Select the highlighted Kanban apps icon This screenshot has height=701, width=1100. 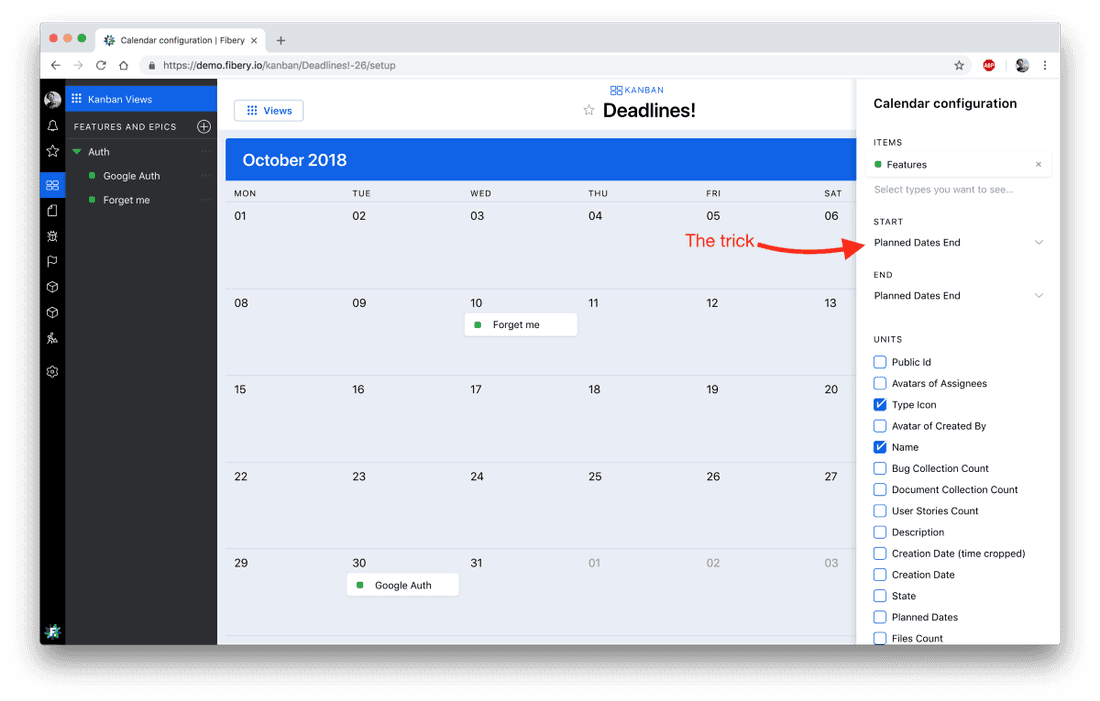click(x=52, y=185)
